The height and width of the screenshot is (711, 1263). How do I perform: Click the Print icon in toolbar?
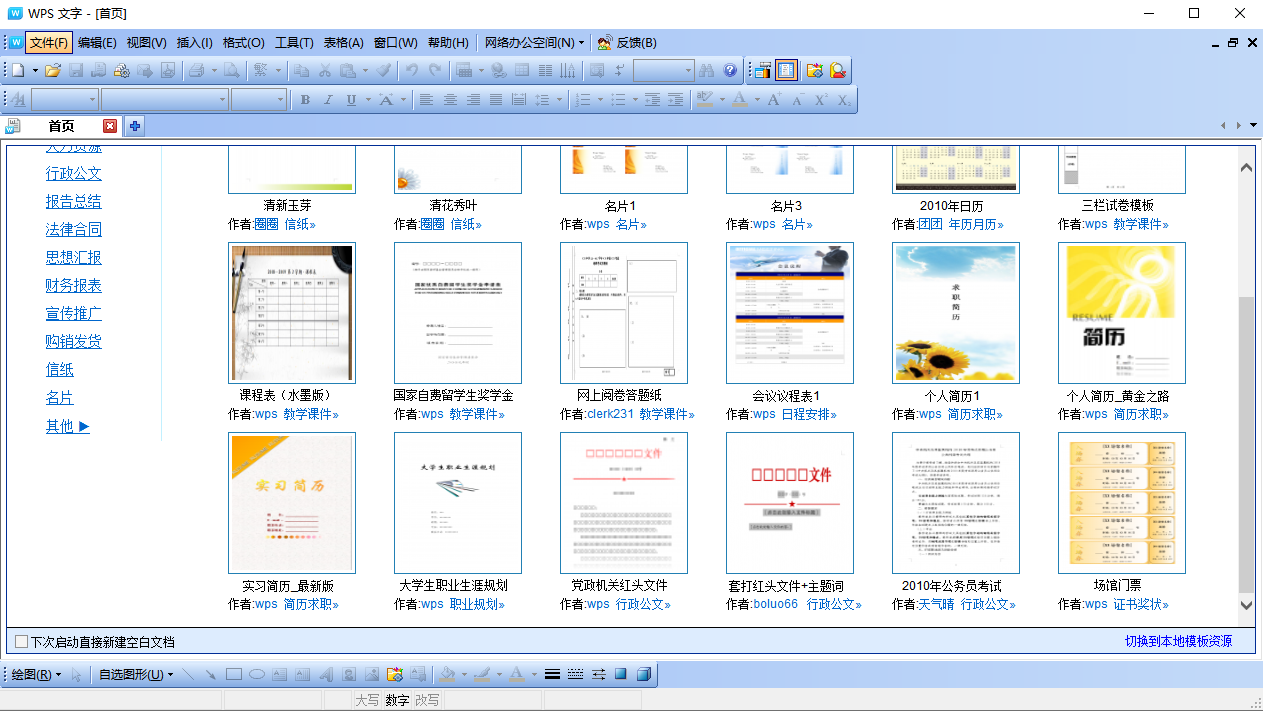click(196, 70)
